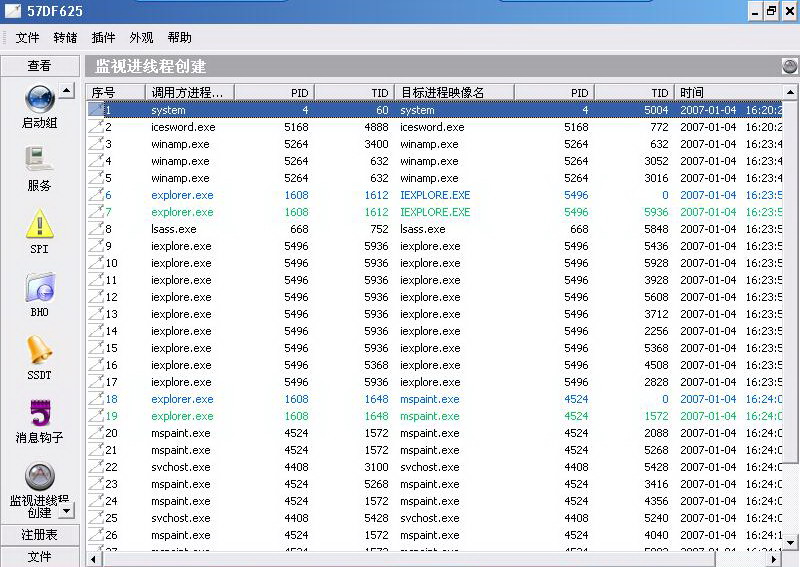This screenshot has width=800, height=567.
Task: Select row 16 iexplore.exe with TID 5368
Action: coord(434,365)
